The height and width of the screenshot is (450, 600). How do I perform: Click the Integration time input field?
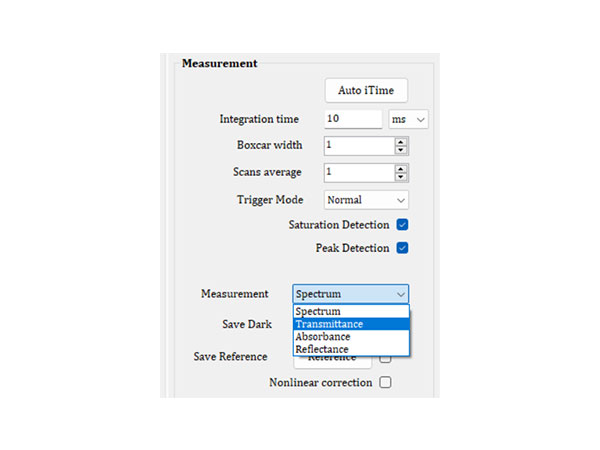[x=353, y=119]
